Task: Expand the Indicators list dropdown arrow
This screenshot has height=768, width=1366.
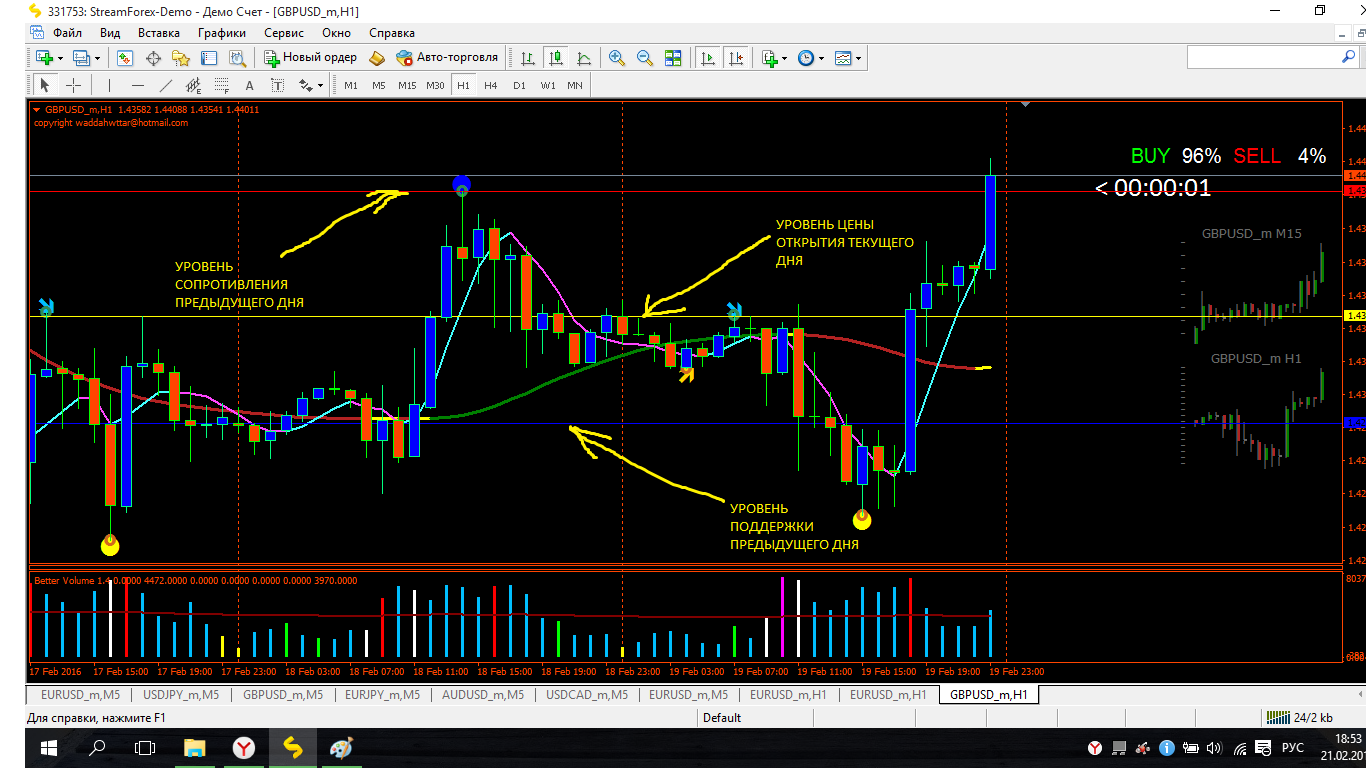Action: (784, 58)
